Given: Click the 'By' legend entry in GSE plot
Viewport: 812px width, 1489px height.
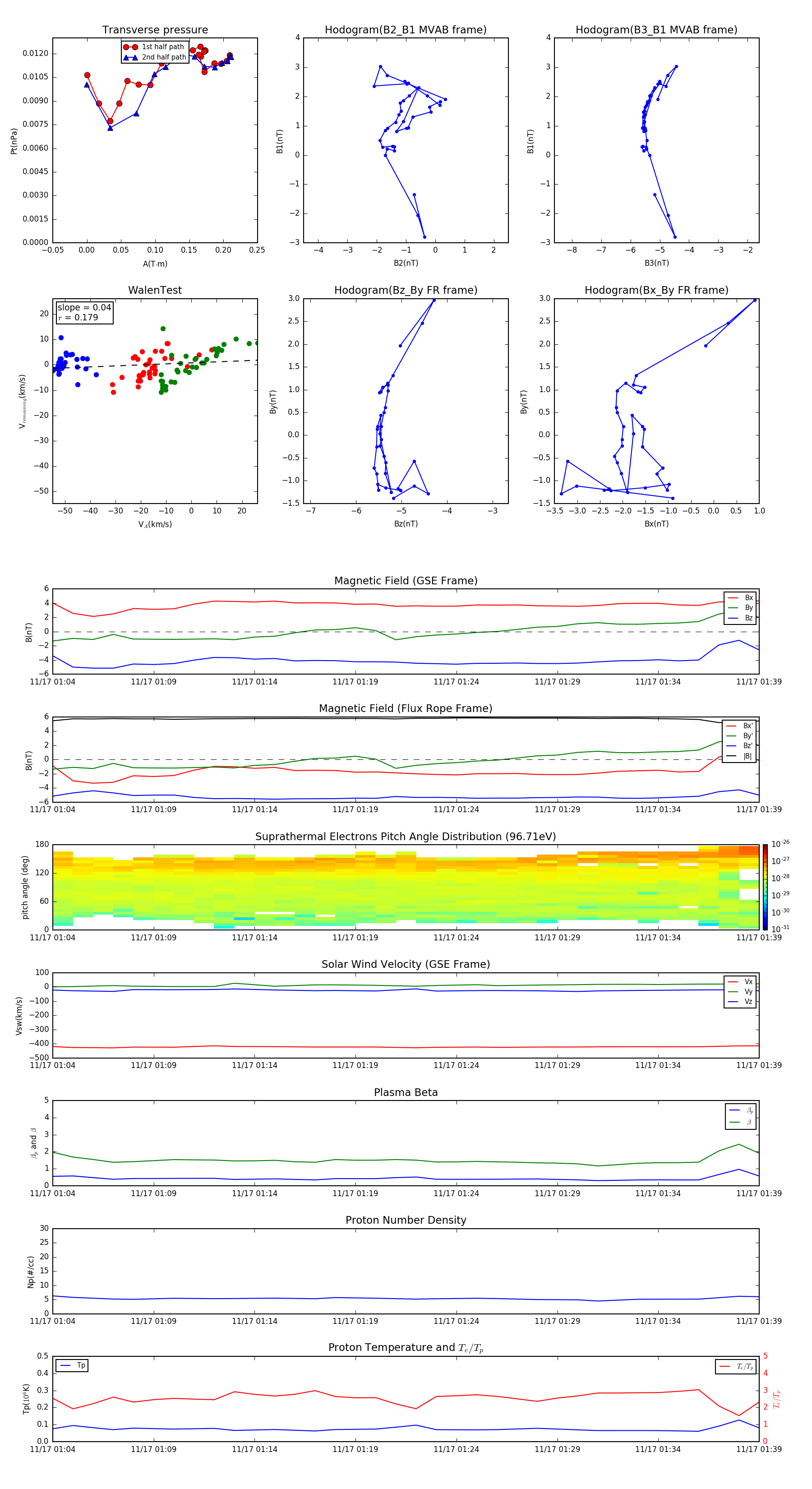Looking at the screenshot, I should pyautogui.click(x=740, y=607).
